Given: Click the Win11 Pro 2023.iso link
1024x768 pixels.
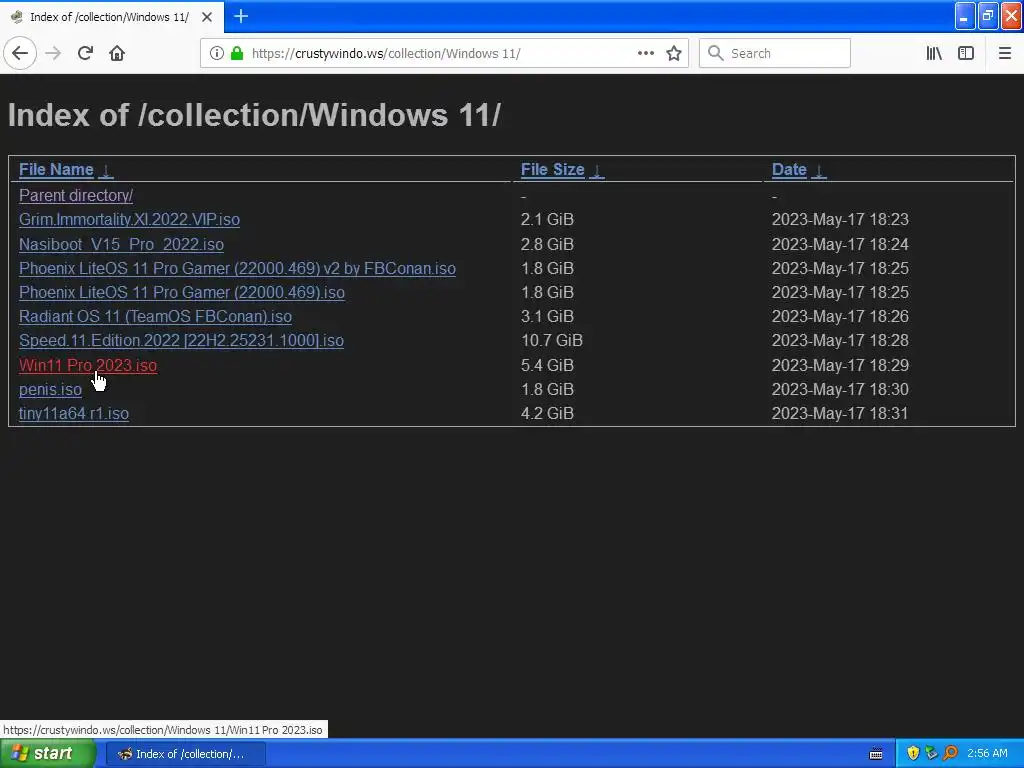Looking at the screenshot, I should coord(88,365).
